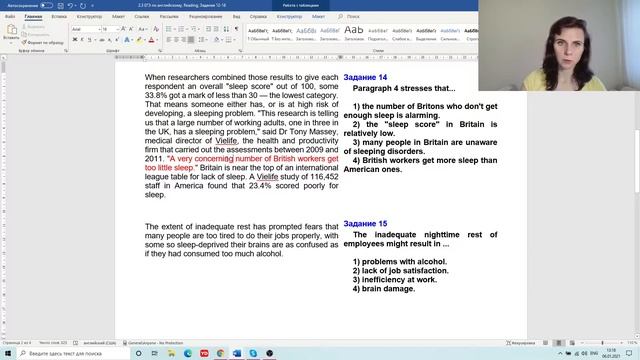Click the Save icon in the title bar

tap(60, 6)
